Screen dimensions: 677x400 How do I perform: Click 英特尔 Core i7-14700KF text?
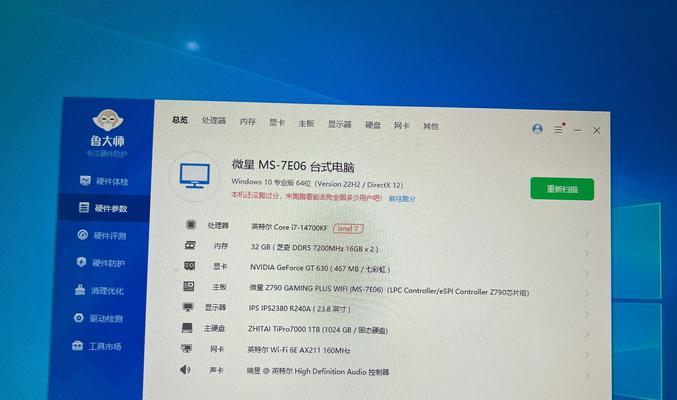289,227
